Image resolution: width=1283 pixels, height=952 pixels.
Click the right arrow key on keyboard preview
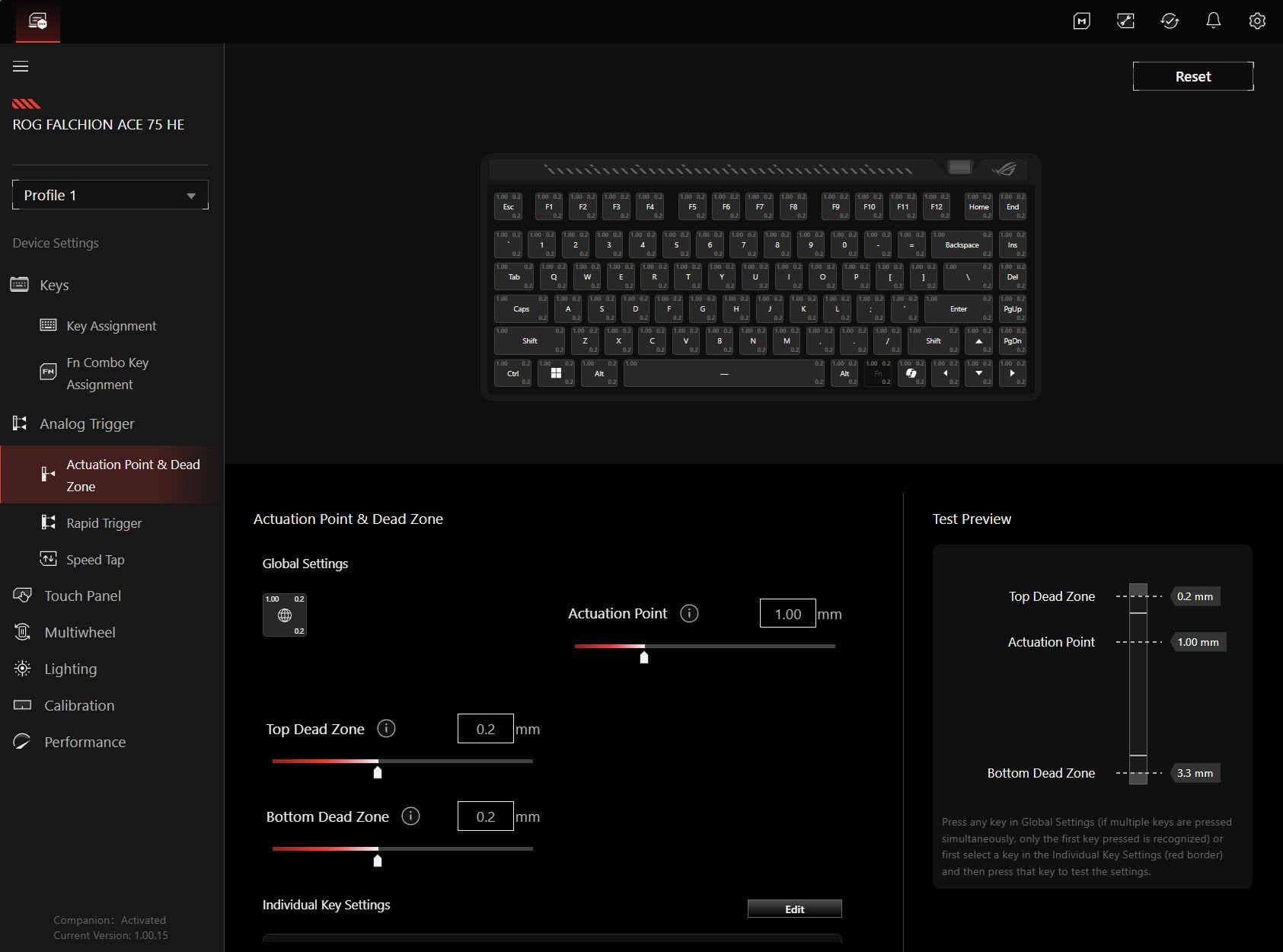tap(1012, 373)
